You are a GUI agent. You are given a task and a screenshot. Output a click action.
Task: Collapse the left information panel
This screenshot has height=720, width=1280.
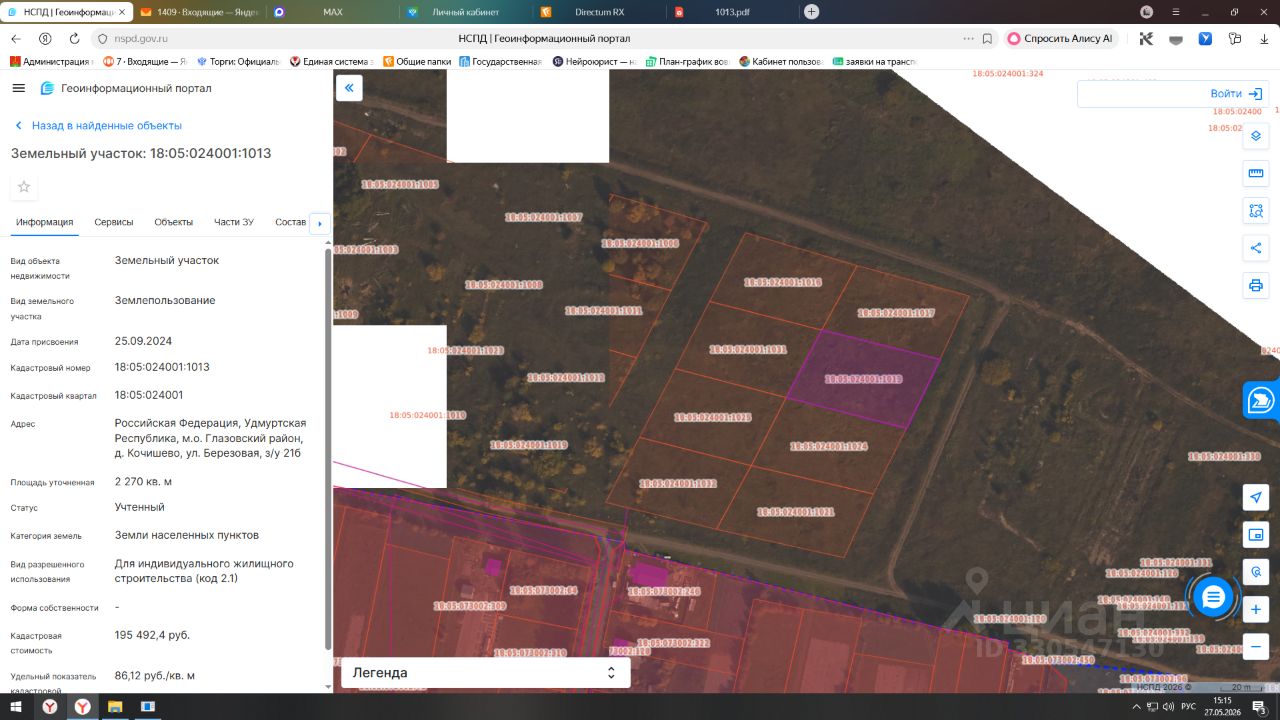[349, 88]
